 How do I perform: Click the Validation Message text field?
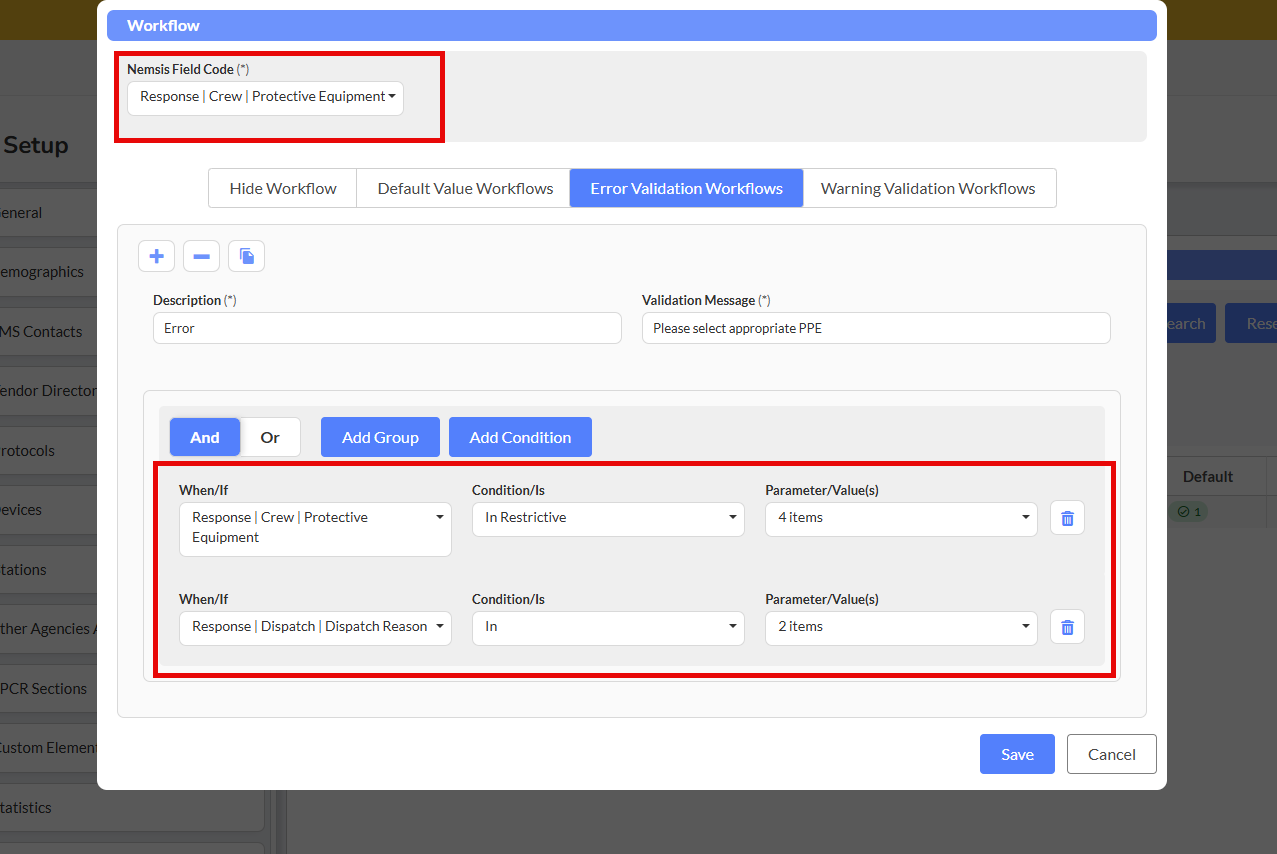(x=876, y=328)
